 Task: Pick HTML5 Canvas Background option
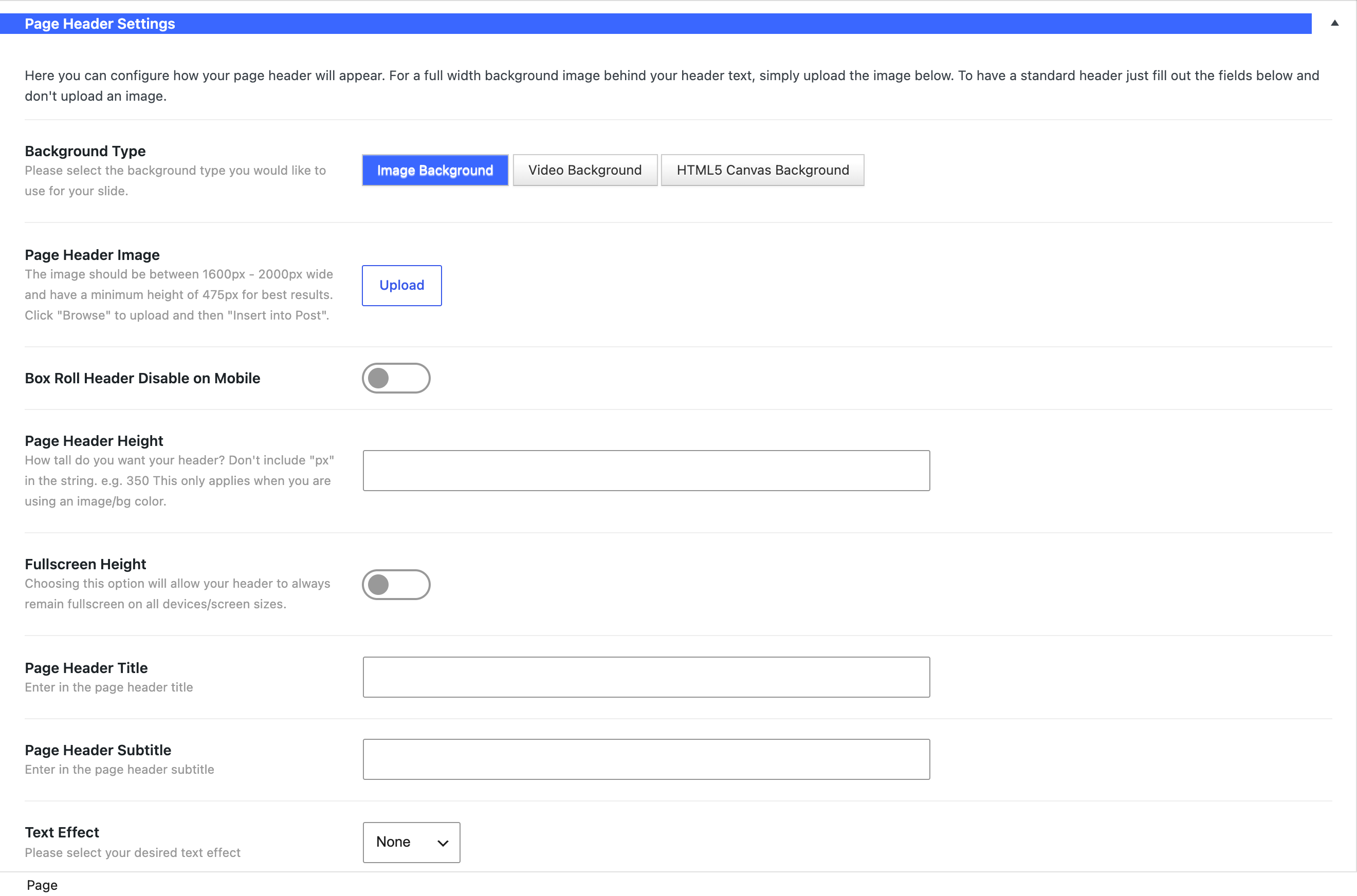tap(762, 170)
